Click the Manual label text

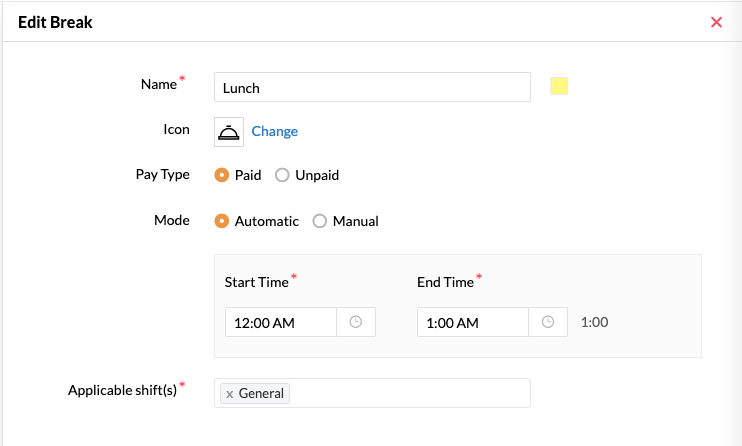point(355,221)
